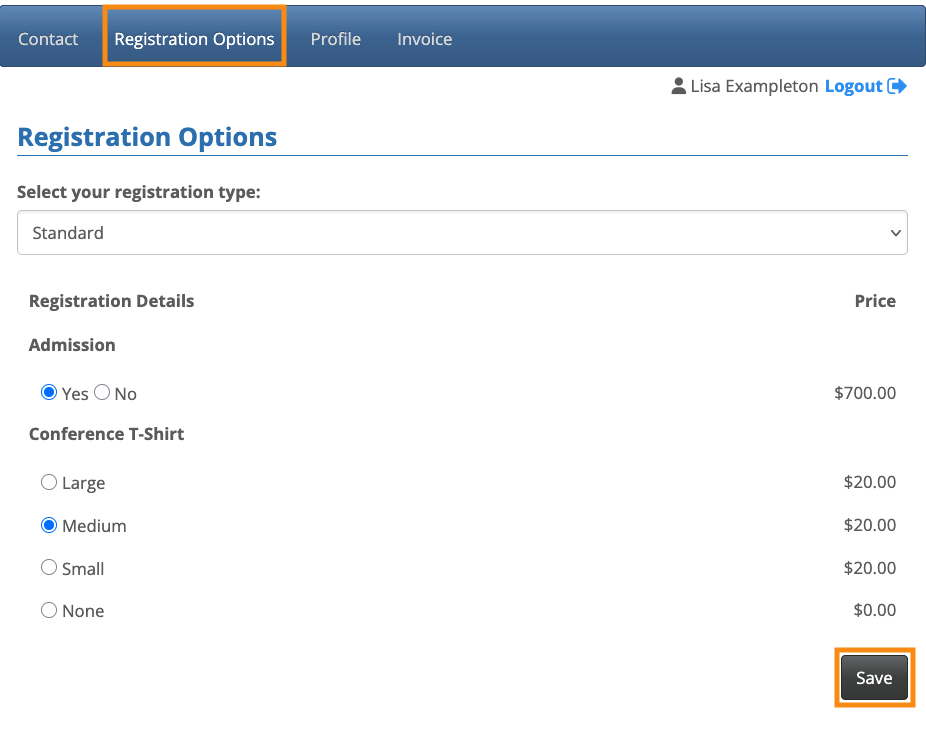This screenshot has width=926, height=733.
Task: Go to the Profile tab
Action: pos(335,39)
